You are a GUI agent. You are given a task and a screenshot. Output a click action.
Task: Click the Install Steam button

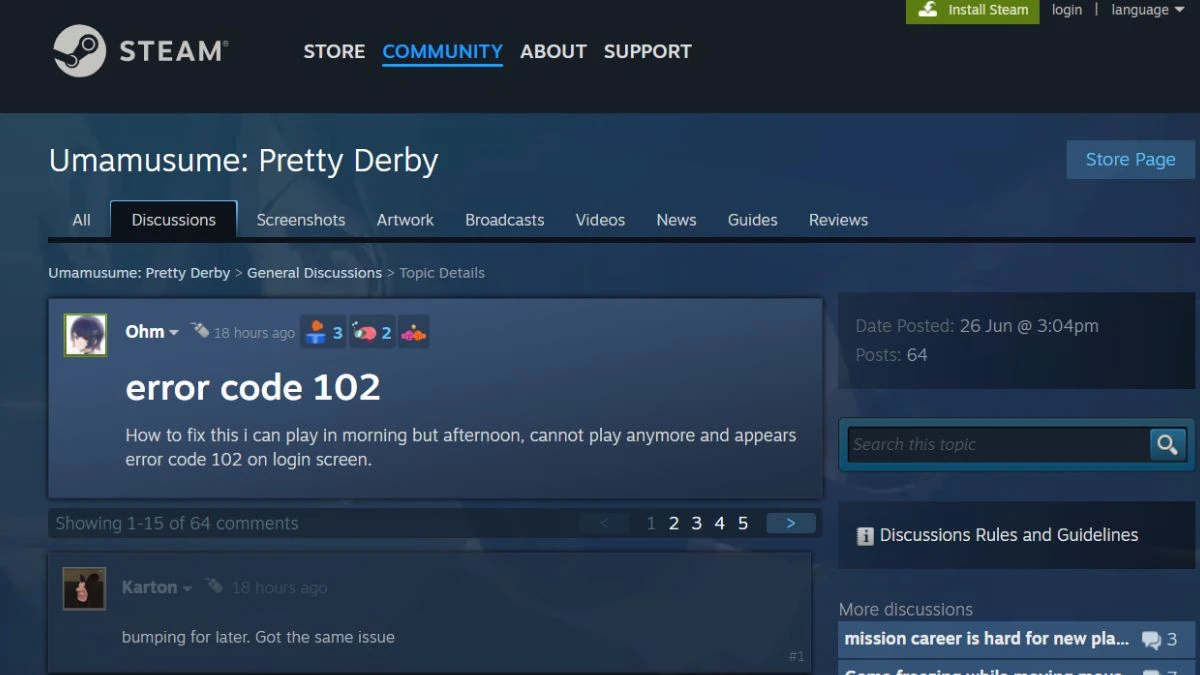973,10
